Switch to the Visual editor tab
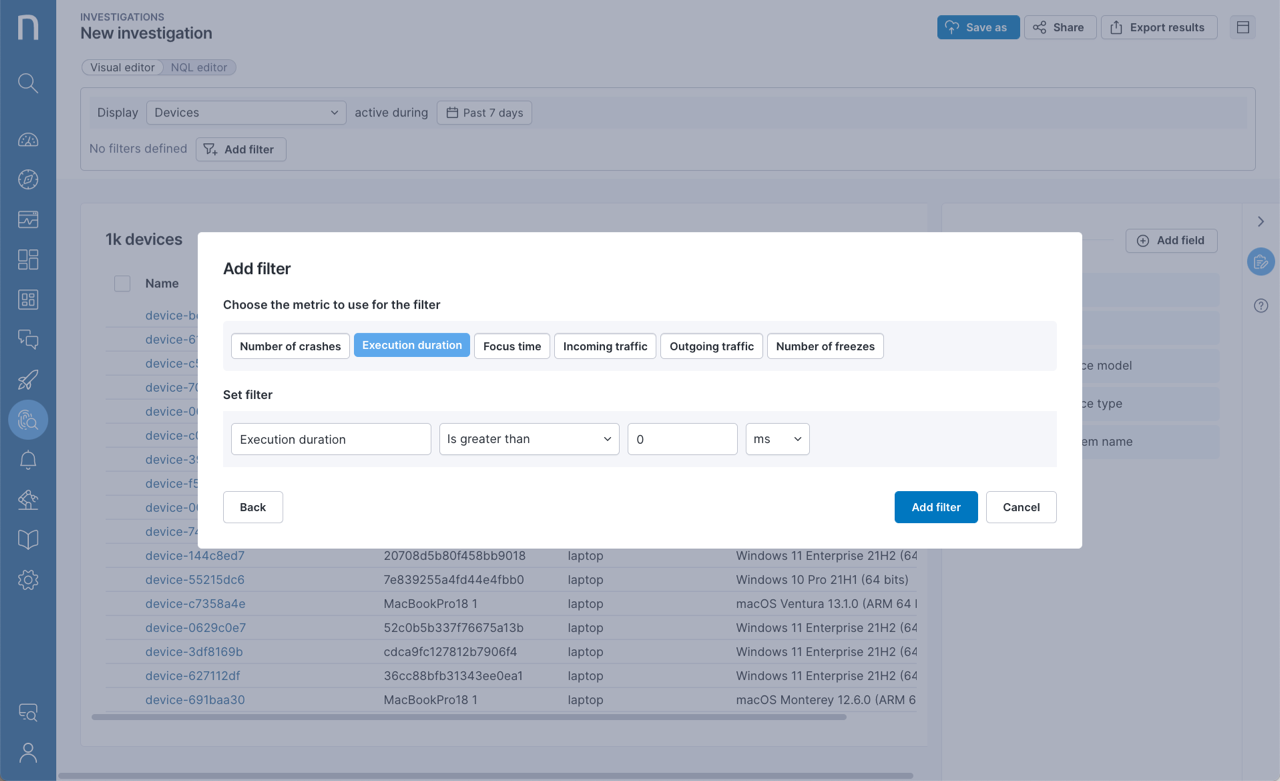 [122, 67]
